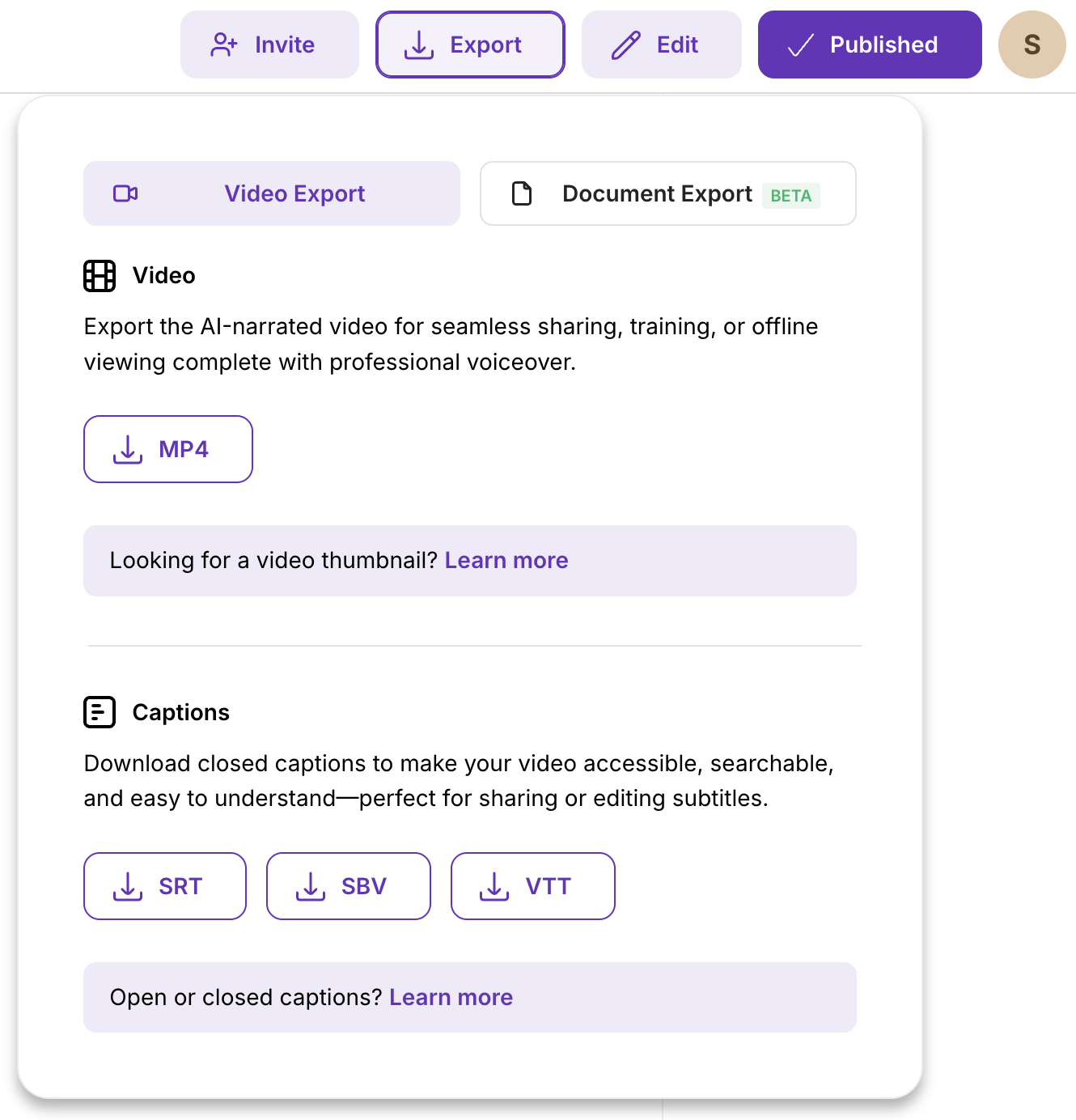Click the film strip icon beside Video
The width and height of the screenshot is (1076, 1120).
point(100,276)
